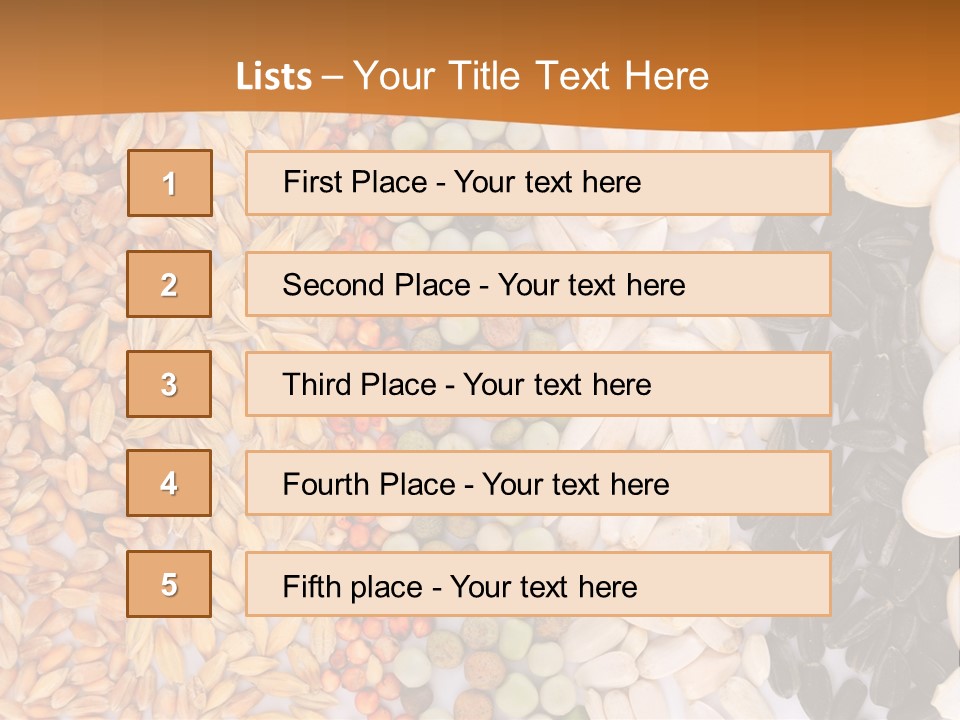Viewport: 960px width, 720px height.
Task: Click the number 1 box
Action: [169, 183]
